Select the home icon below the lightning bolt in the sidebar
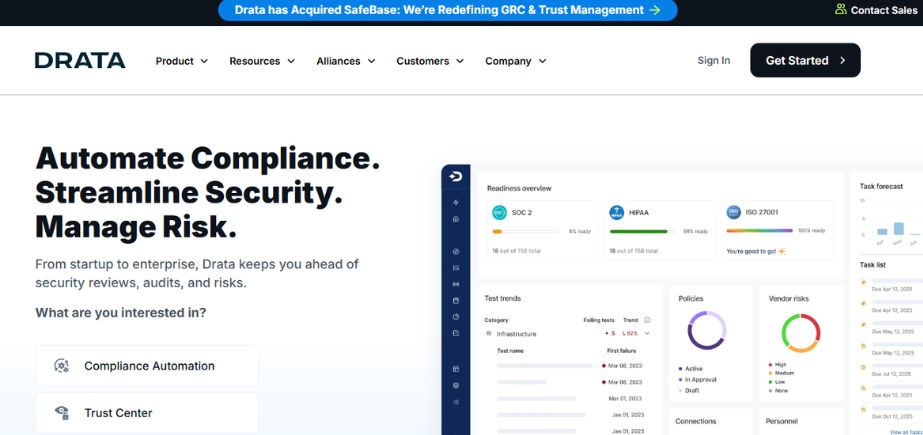The height and width of the screenshot is (435, 923). [x=456, y=219]
